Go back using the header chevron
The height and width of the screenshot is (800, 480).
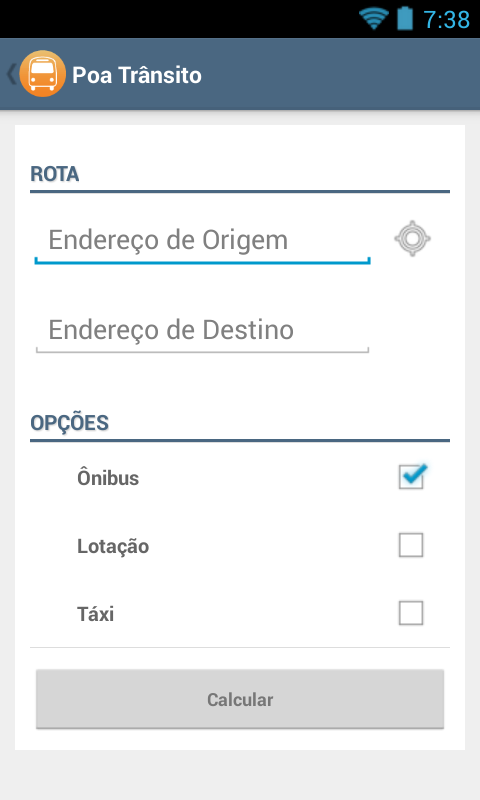(11, 74)
